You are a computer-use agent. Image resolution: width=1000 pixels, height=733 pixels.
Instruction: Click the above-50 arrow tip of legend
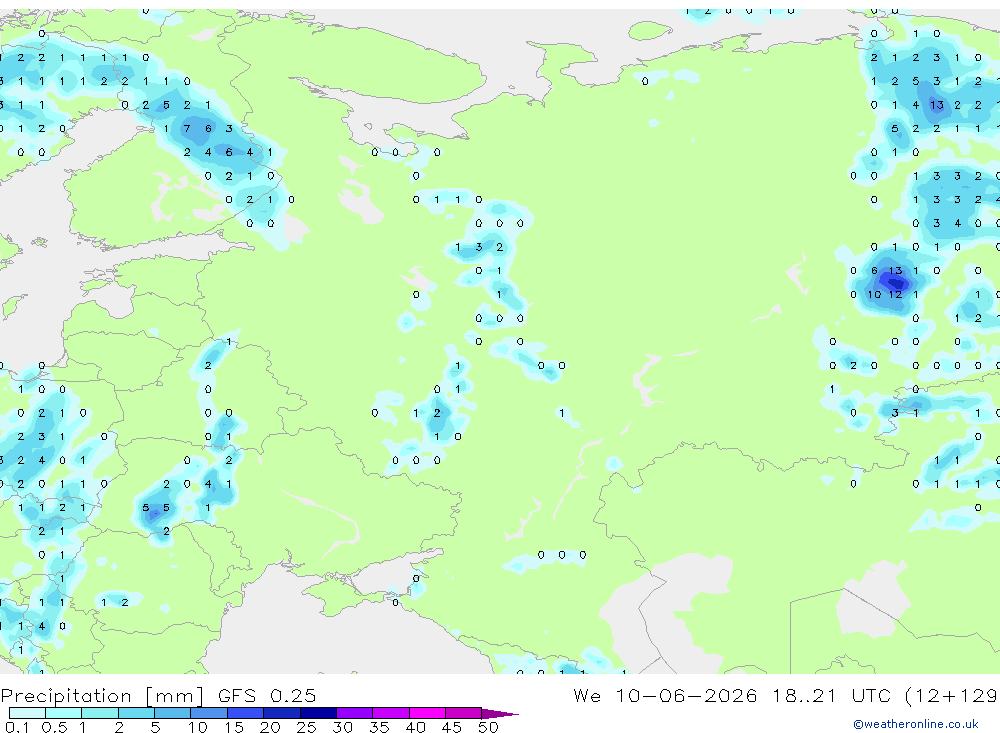click(500, 713)
